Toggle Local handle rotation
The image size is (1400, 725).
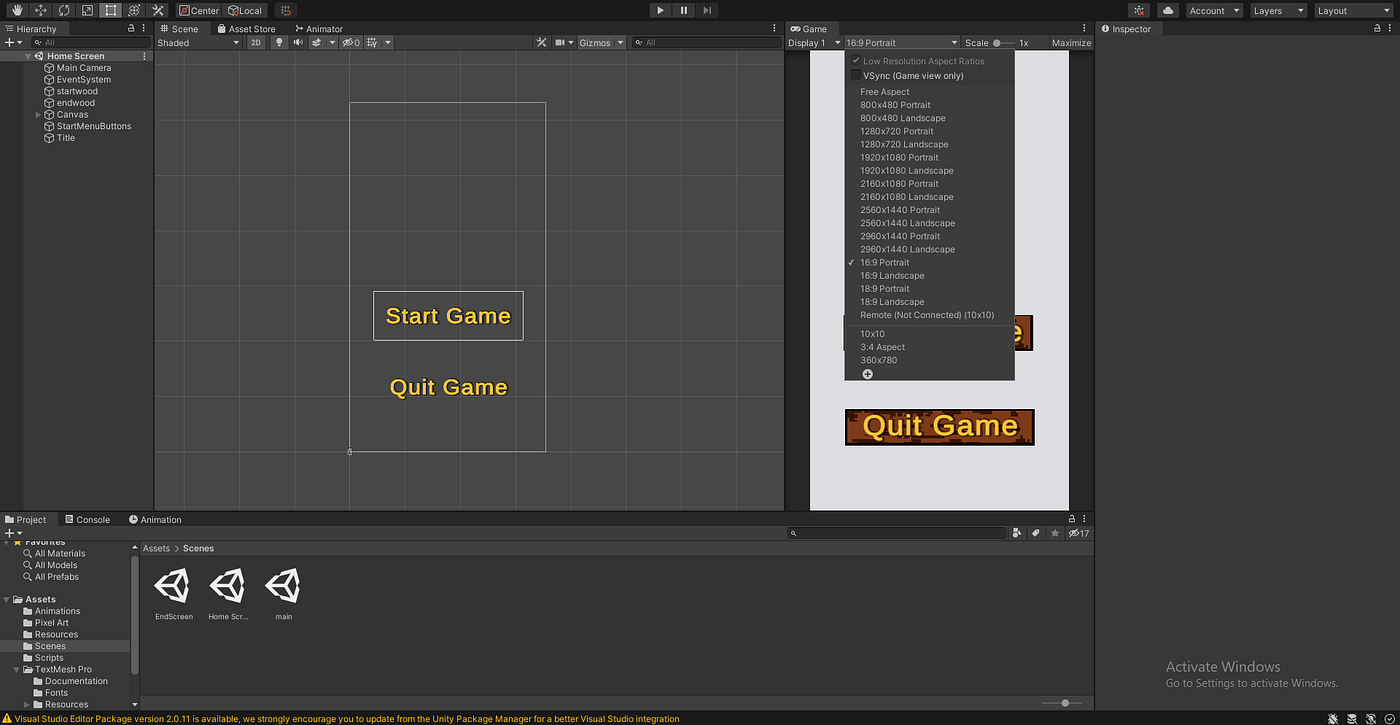245,10
